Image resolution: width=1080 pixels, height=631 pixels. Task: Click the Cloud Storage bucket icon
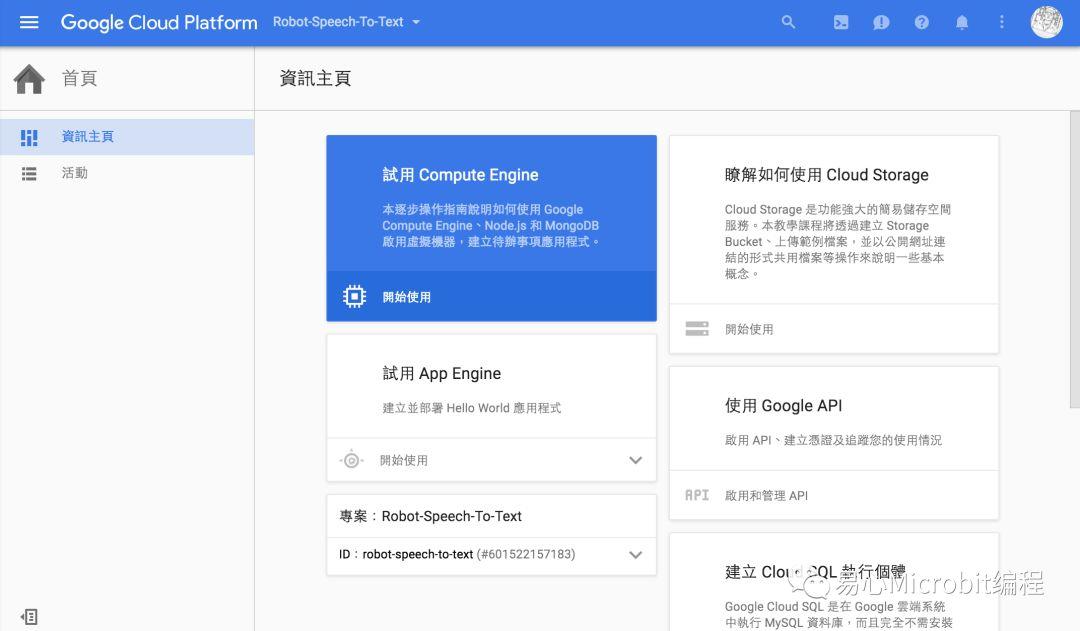[697, 329]
